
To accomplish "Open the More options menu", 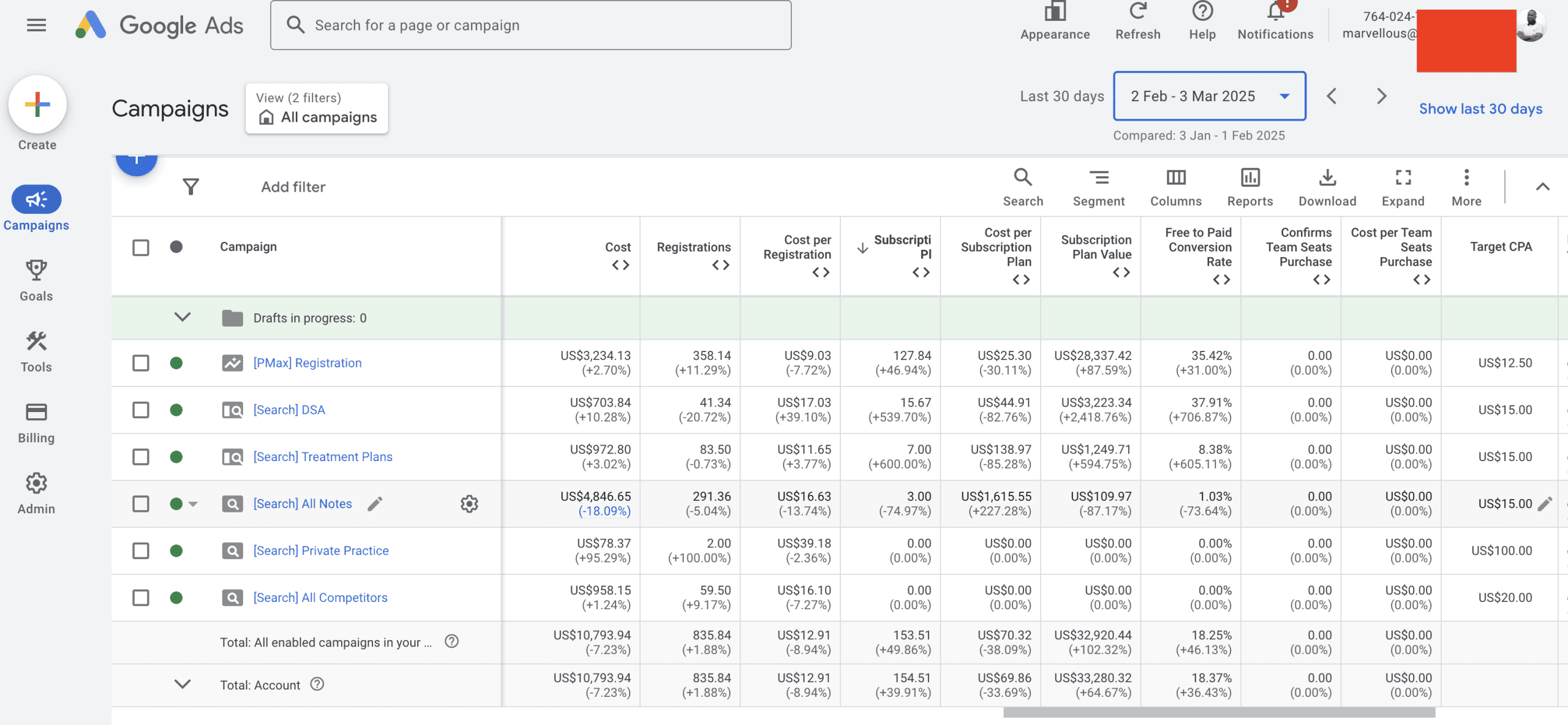I will 1466,187.
